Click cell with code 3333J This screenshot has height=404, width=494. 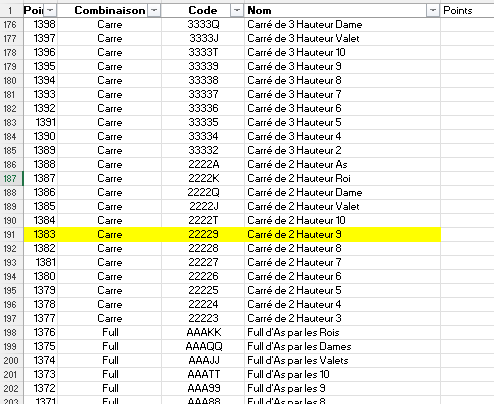203,39
